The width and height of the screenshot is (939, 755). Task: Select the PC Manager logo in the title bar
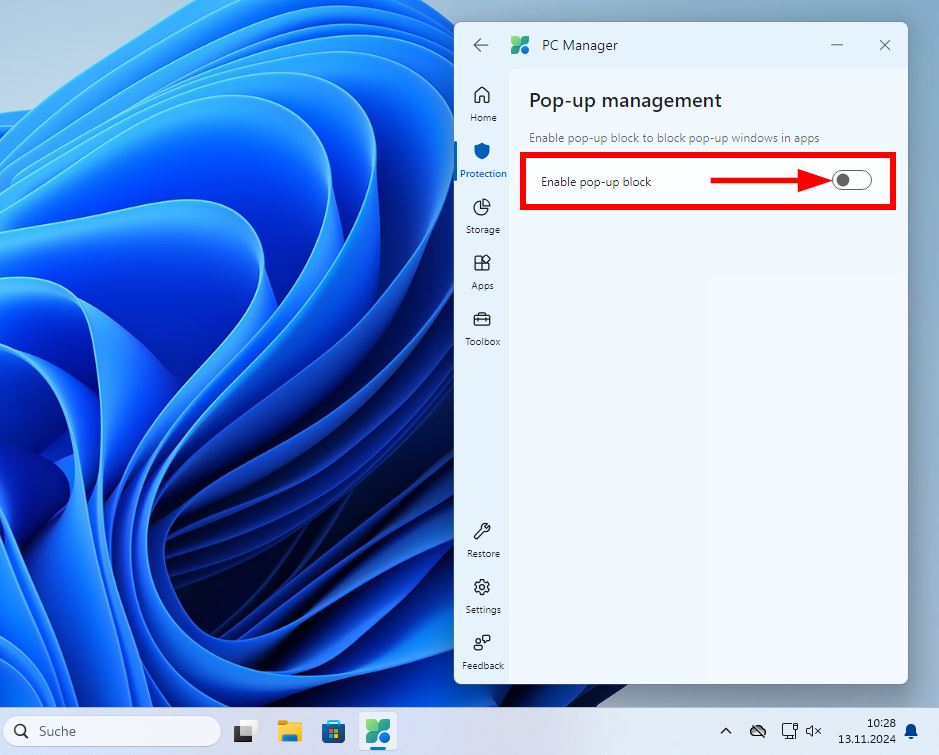520,45
